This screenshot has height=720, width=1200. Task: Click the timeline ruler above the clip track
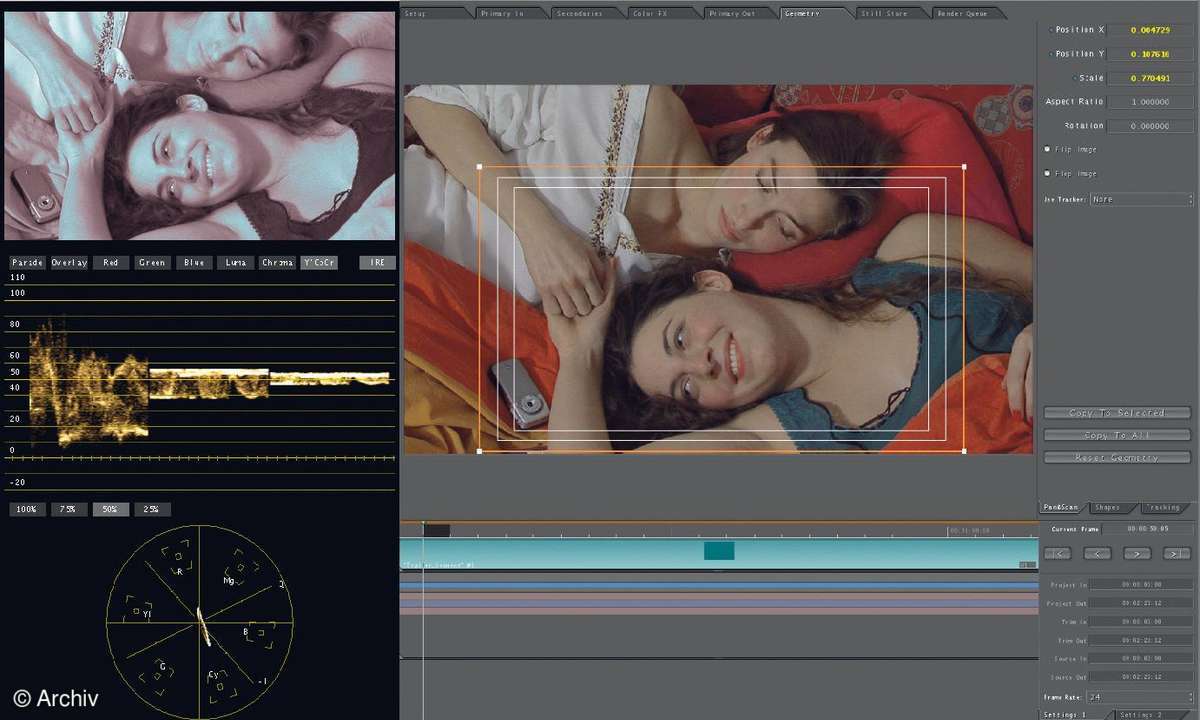pos(718,530)
